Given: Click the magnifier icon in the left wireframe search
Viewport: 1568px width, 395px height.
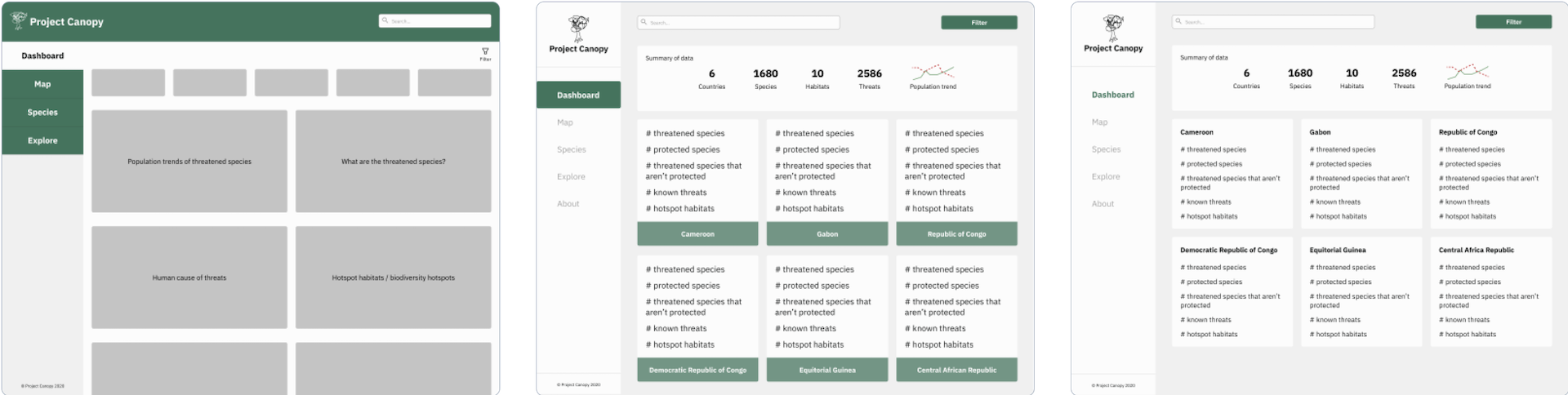Looking at the screenshot, I should [x=385, y=20].
